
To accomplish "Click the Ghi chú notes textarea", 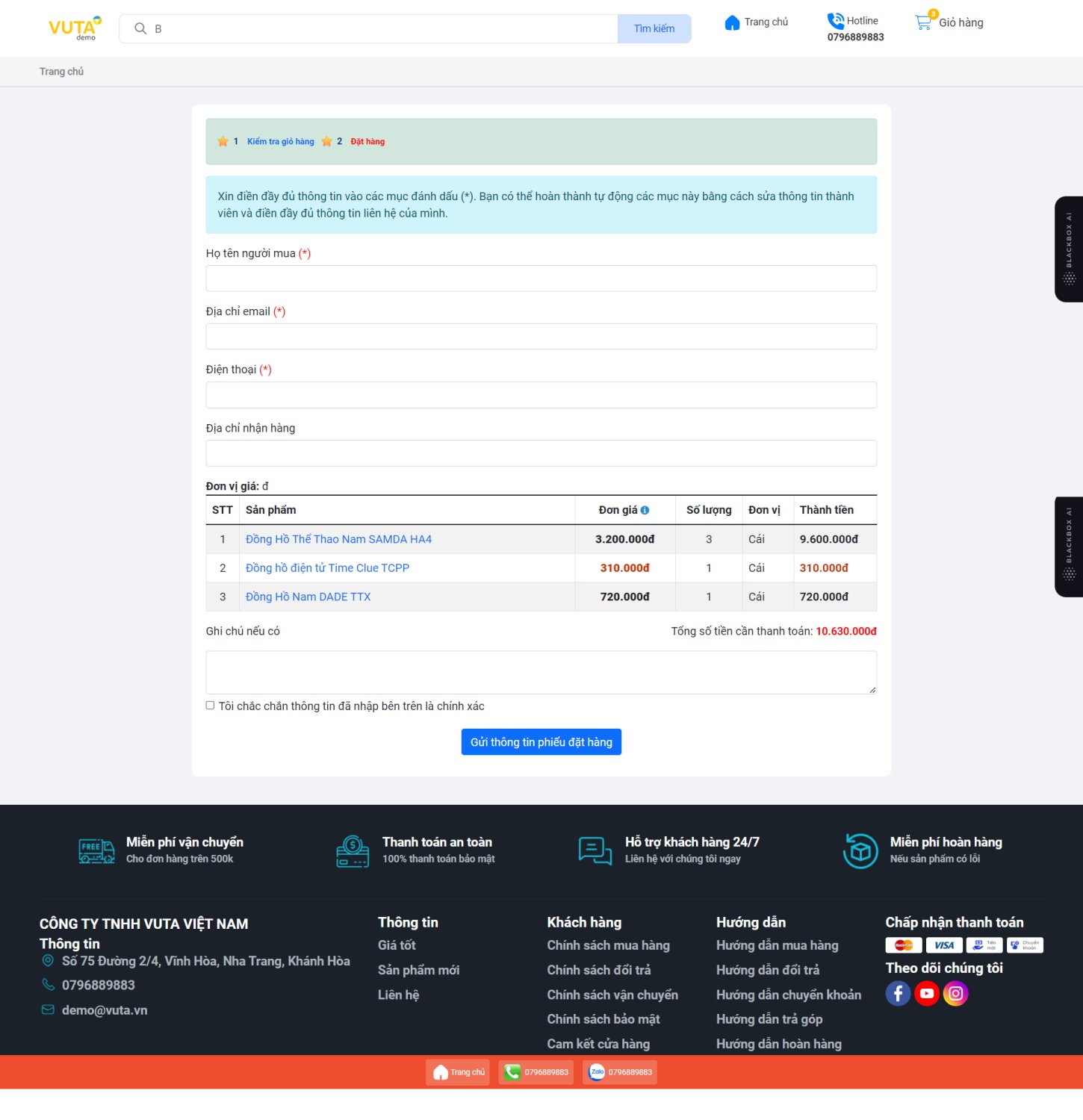I will point(541,673).
